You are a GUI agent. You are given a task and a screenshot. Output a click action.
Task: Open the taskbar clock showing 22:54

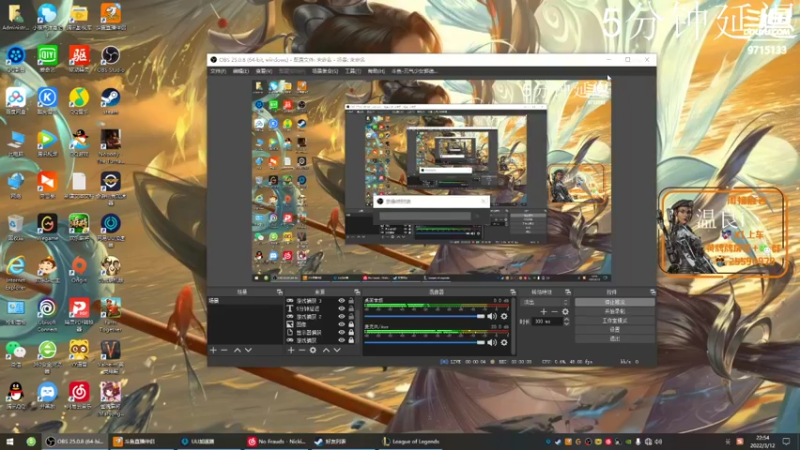(x=763, y=442)
